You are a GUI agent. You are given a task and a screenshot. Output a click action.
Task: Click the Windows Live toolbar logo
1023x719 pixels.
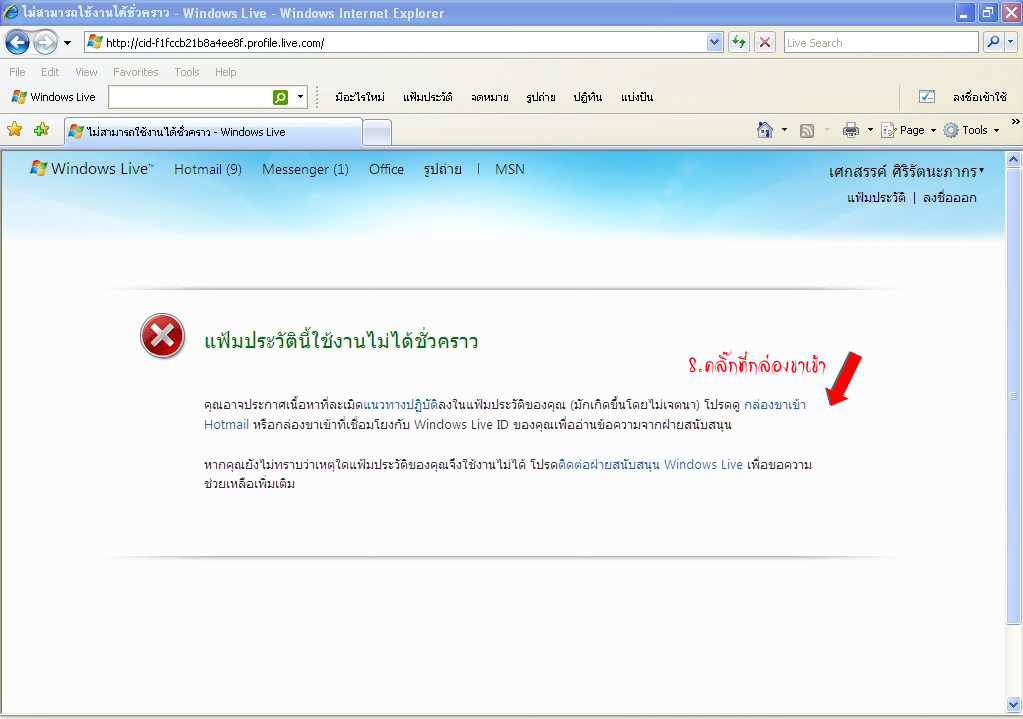click(x=53, y=97)
